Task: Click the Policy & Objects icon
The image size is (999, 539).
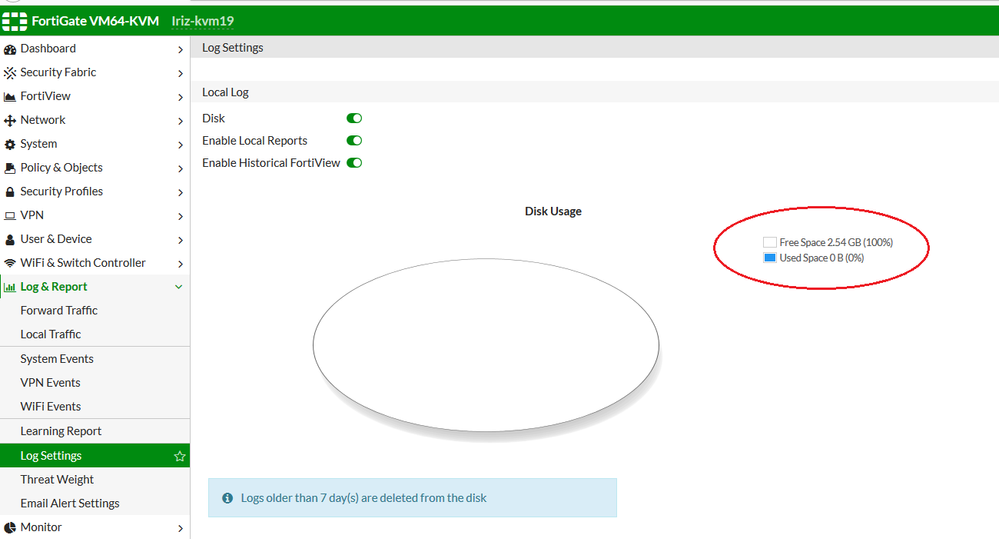Action: 10,168
